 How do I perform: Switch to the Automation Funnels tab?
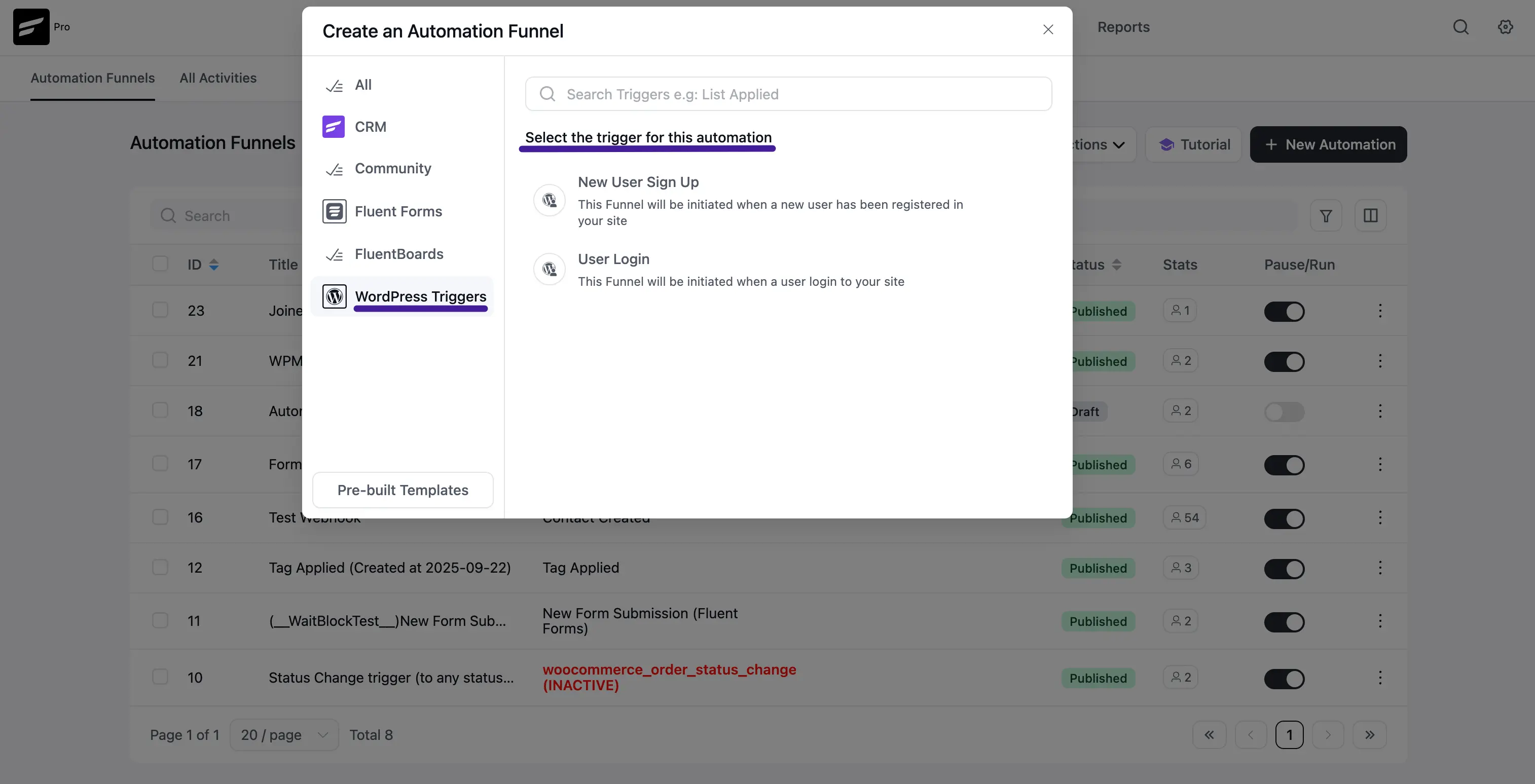(92, 78)
